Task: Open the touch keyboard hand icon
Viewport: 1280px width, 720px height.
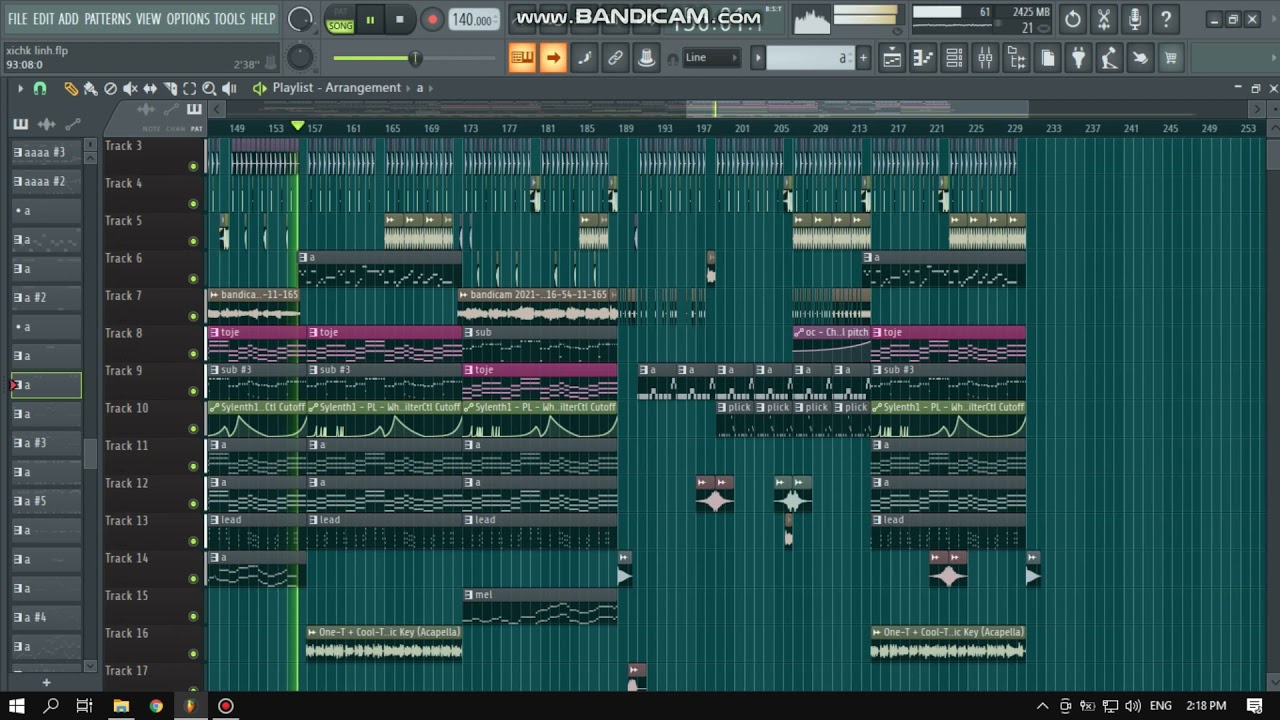Action: pyautogui.click(x=1140, y=58)
